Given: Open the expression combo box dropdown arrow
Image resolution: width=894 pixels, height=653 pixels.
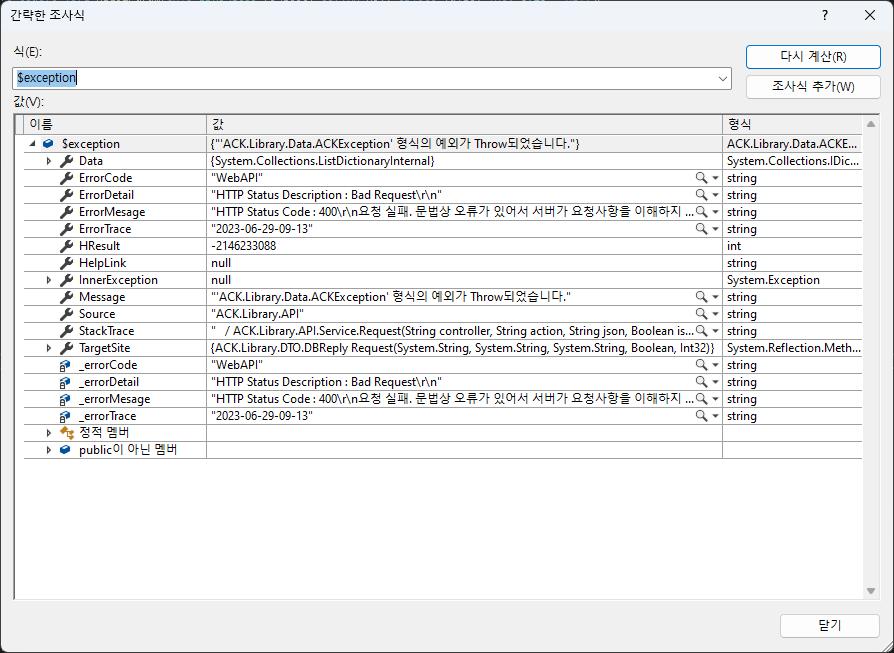Looking at the screenshot, I should point(723,78).
